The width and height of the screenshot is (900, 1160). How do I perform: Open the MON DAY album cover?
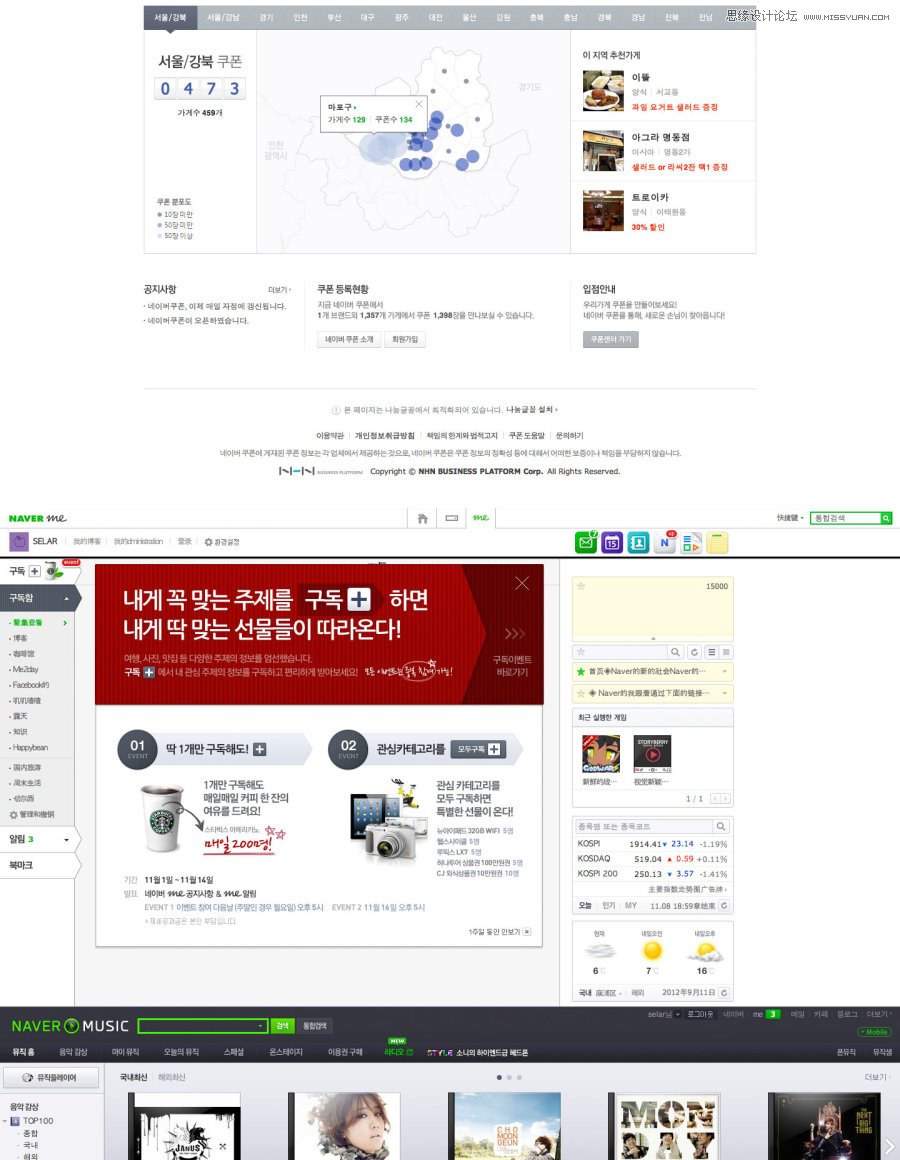pos(664,1126)
